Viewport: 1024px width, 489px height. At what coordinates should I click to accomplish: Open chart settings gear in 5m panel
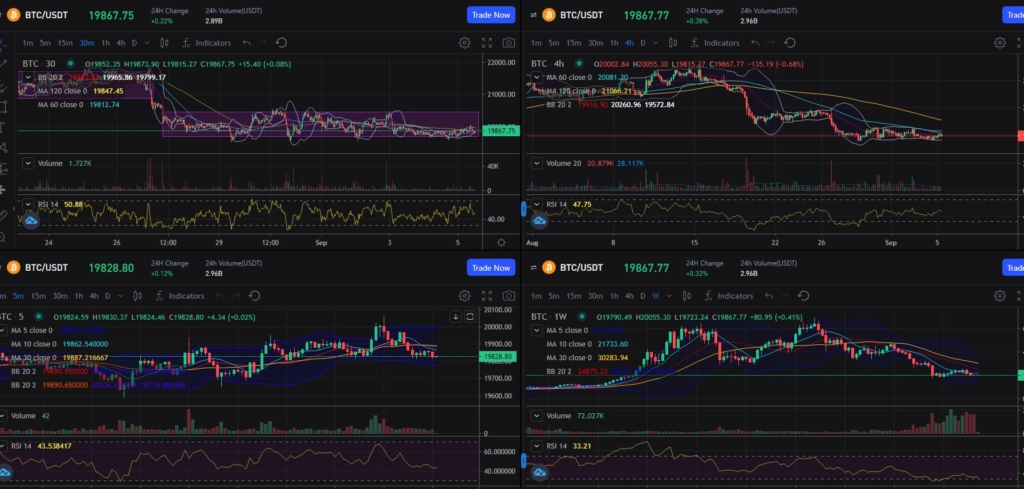coord(464,296)
